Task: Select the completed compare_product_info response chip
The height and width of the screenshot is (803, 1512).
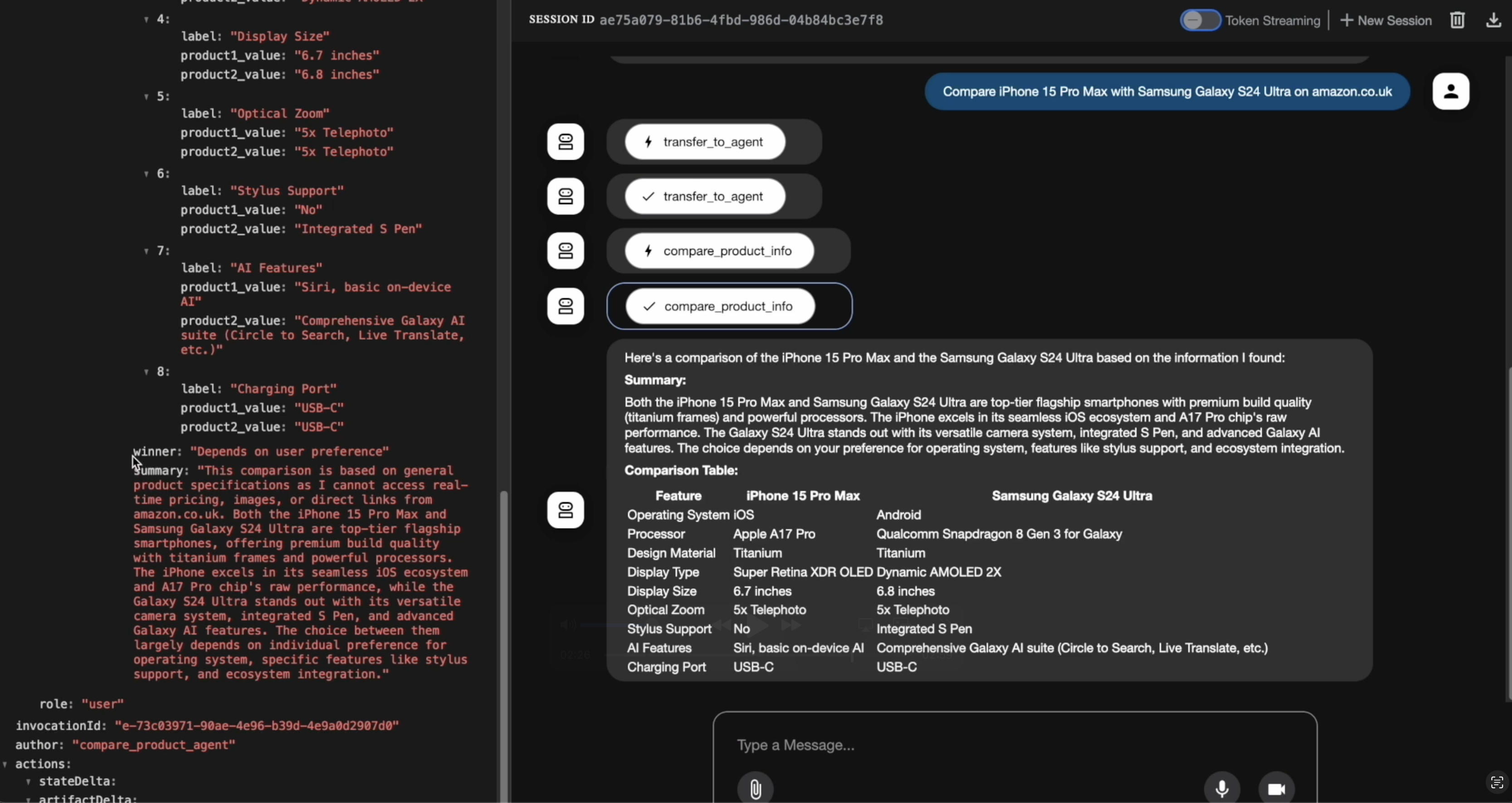Action: 720,306
